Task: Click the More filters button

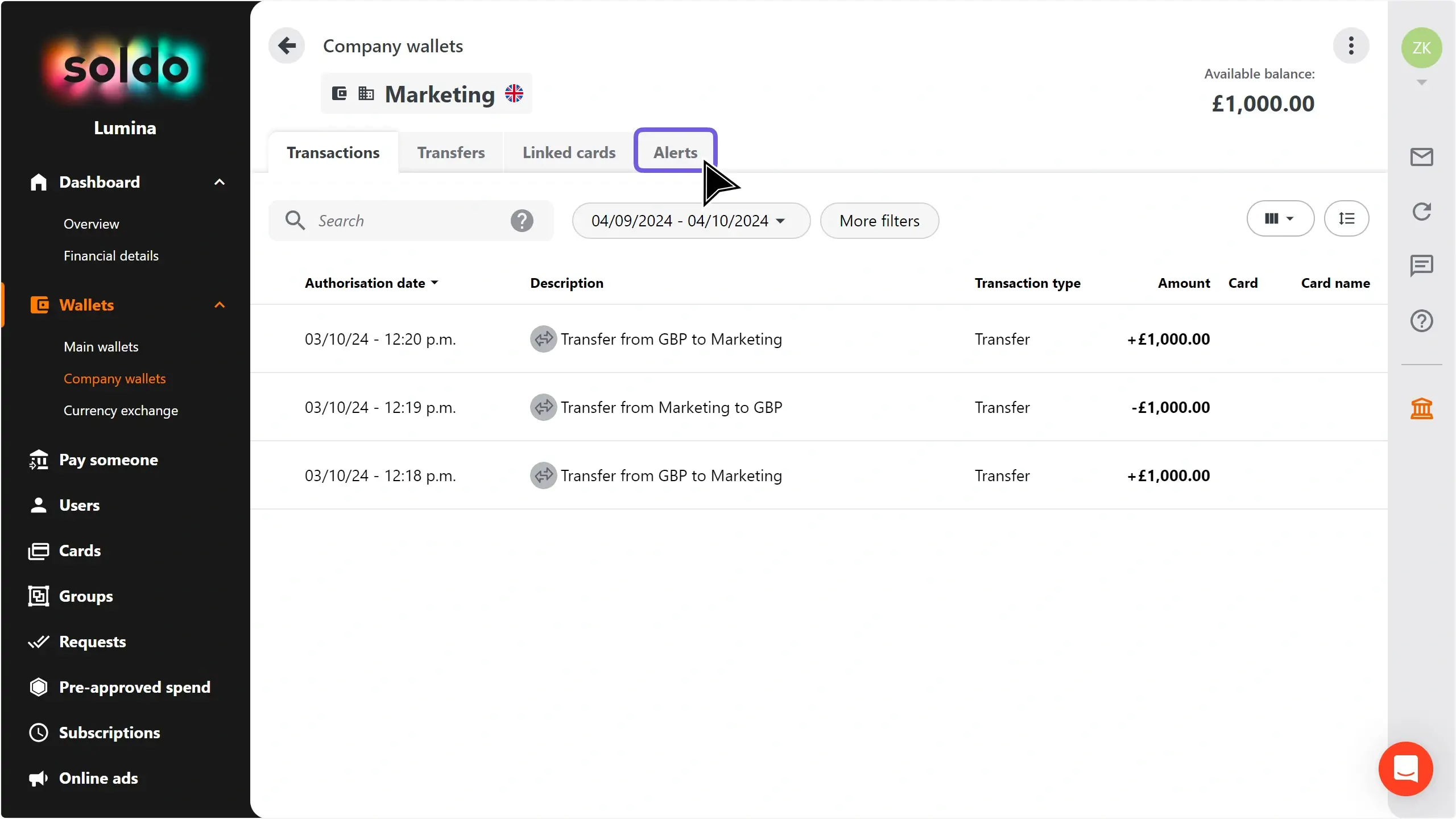Action: point(879,221)
